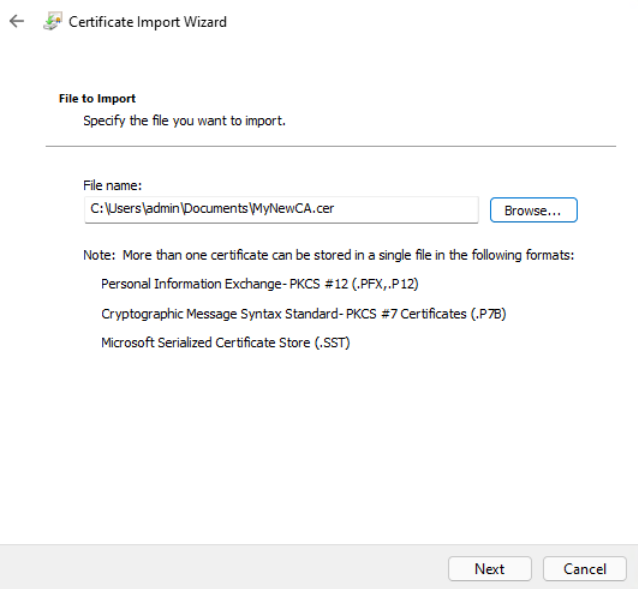Go back using the arrow icon
The width and height of the screenshot is (638, 589).
click(x=17, y=21)
